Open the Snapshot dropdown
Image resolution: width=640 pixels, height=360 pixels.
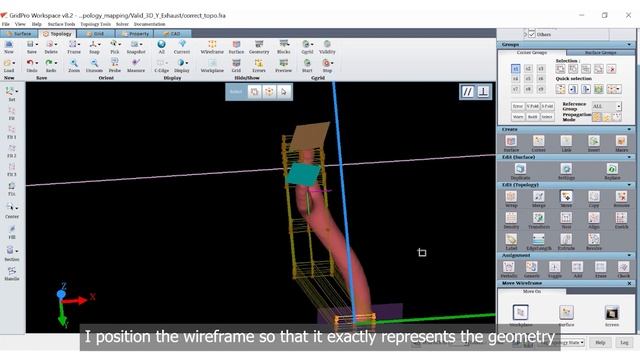click(141, 44)
